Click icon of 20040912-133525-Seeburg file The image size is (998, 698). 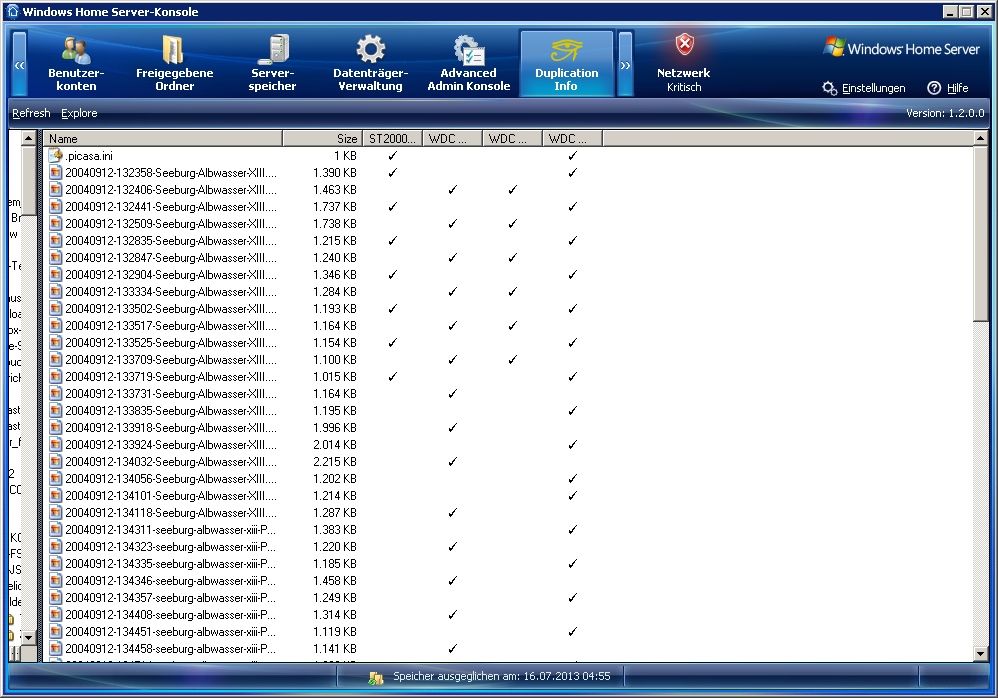tap(55, 342)
